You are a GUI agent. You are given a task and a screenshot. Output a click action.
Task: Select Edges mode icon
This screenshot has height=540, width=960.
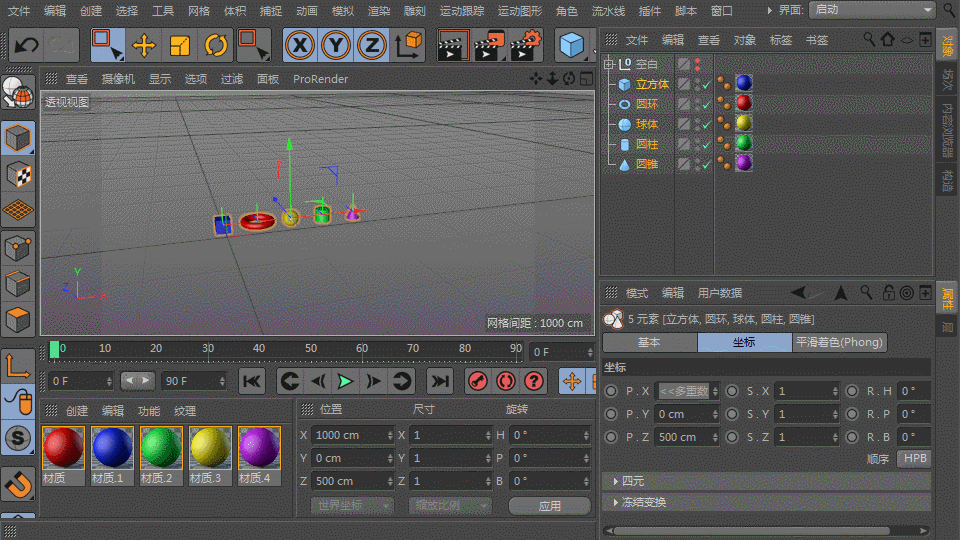click(x=17, y=284)
